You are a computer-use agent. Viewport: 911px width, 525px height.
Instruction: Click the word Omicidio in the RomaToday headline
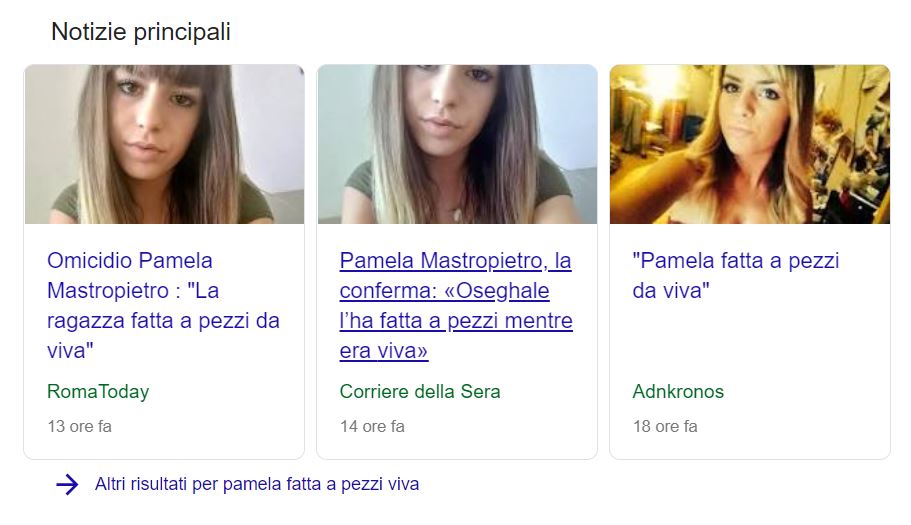coord(89,260)
